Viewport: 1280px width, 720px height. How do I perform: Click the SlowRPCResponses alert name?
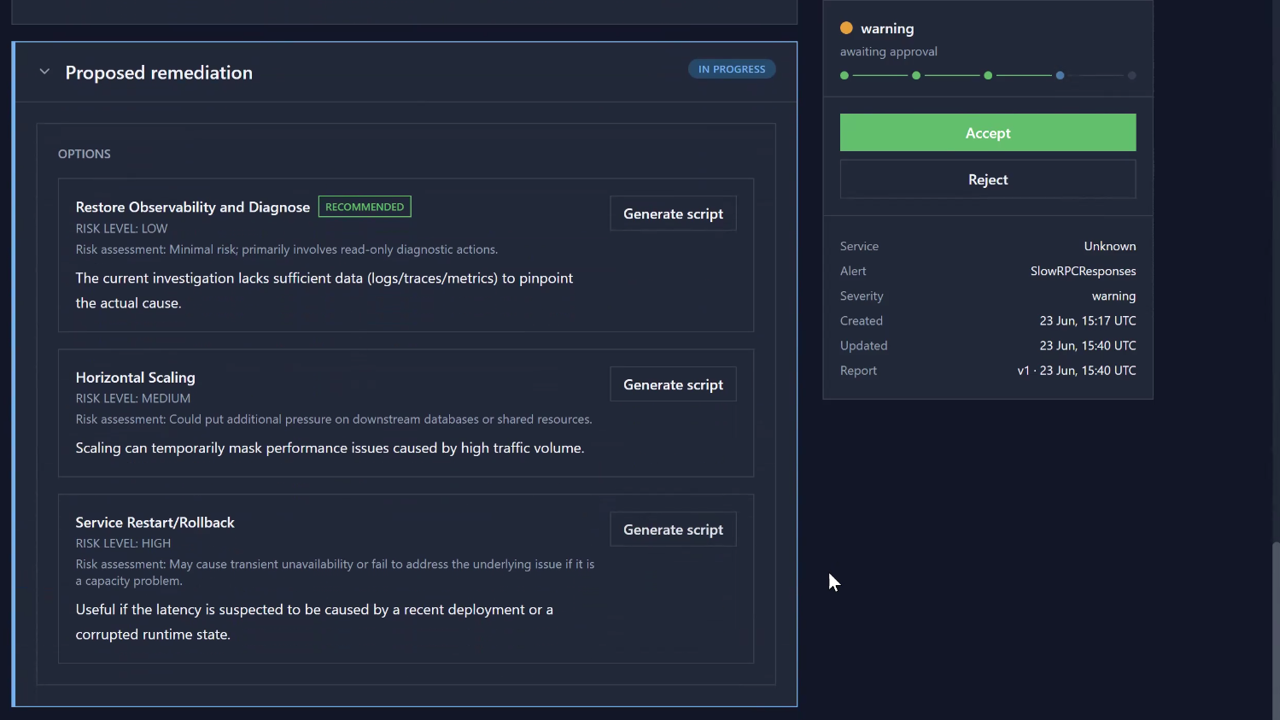coord(1083,271)
